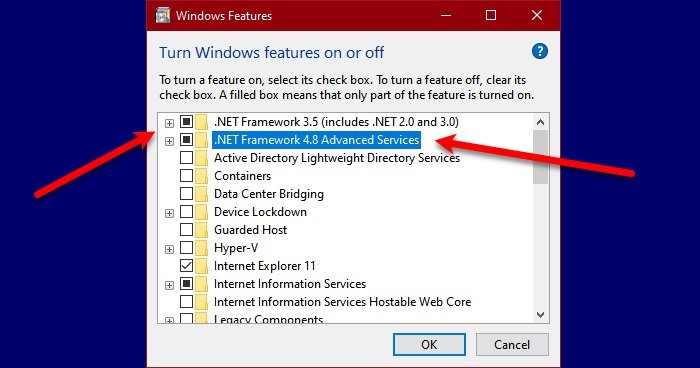Expand the Device Lockdown node
700x368 pixels.
[x=169, y=213]
